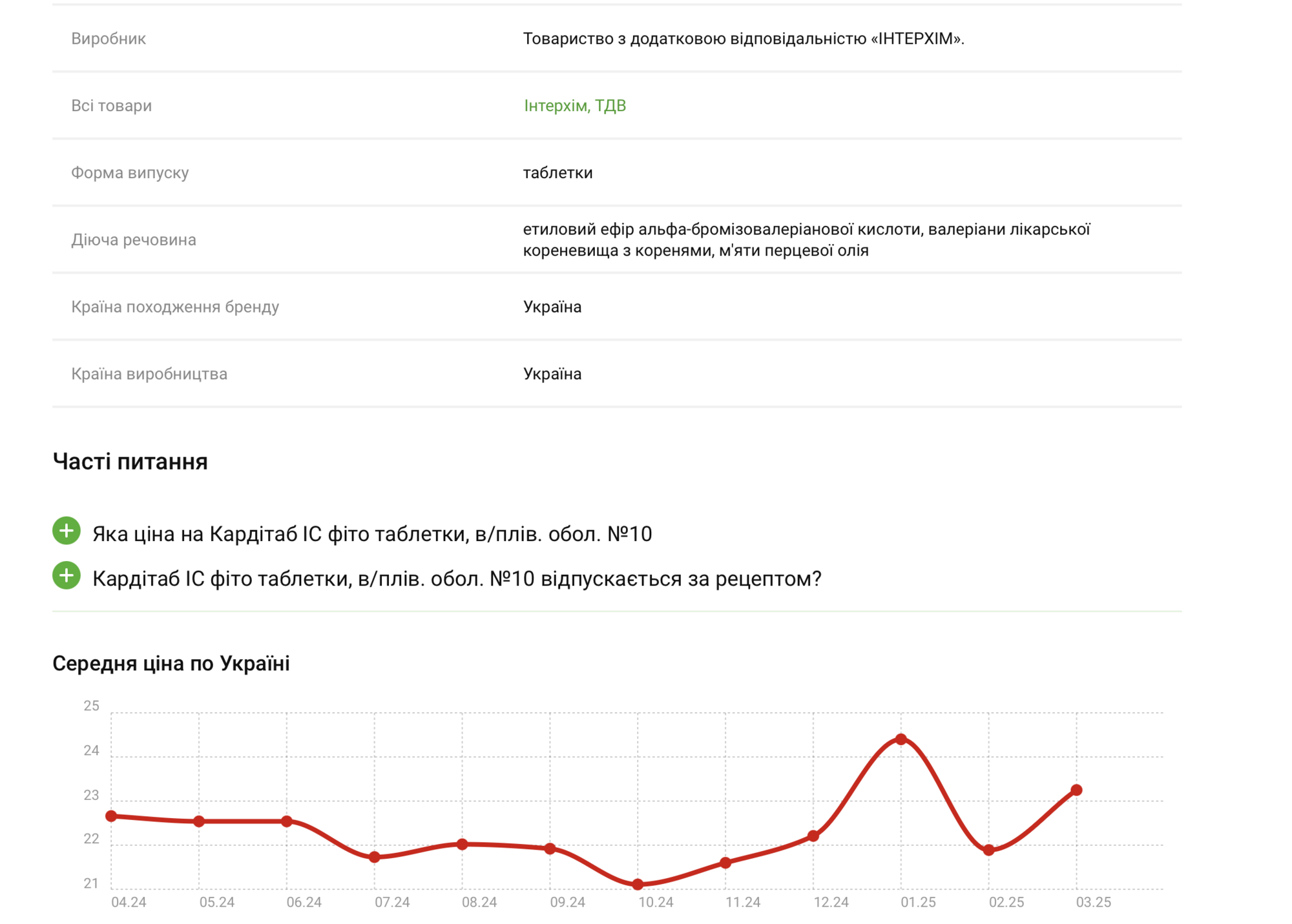Click the 06.24 chart data point

click(287, 821)
